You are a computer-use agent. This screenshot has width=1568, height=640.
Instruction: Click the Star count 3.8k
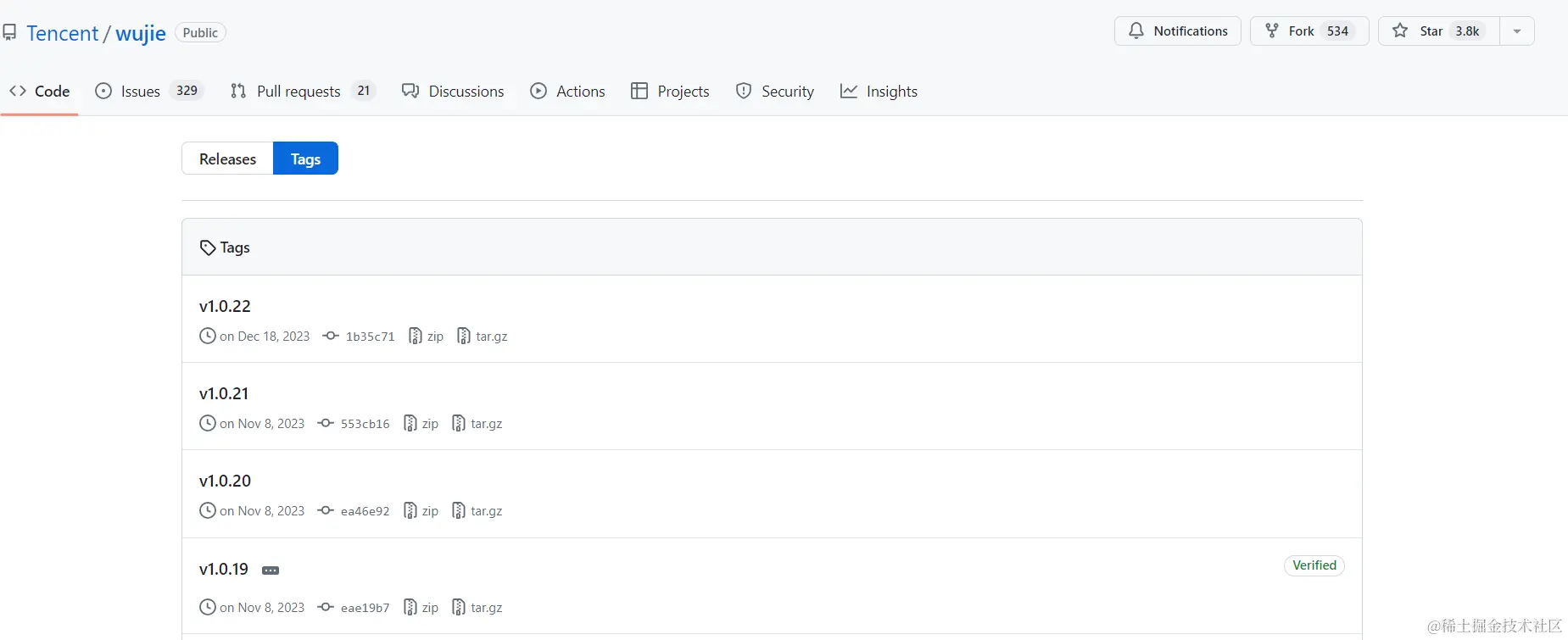coord(1467,31)
